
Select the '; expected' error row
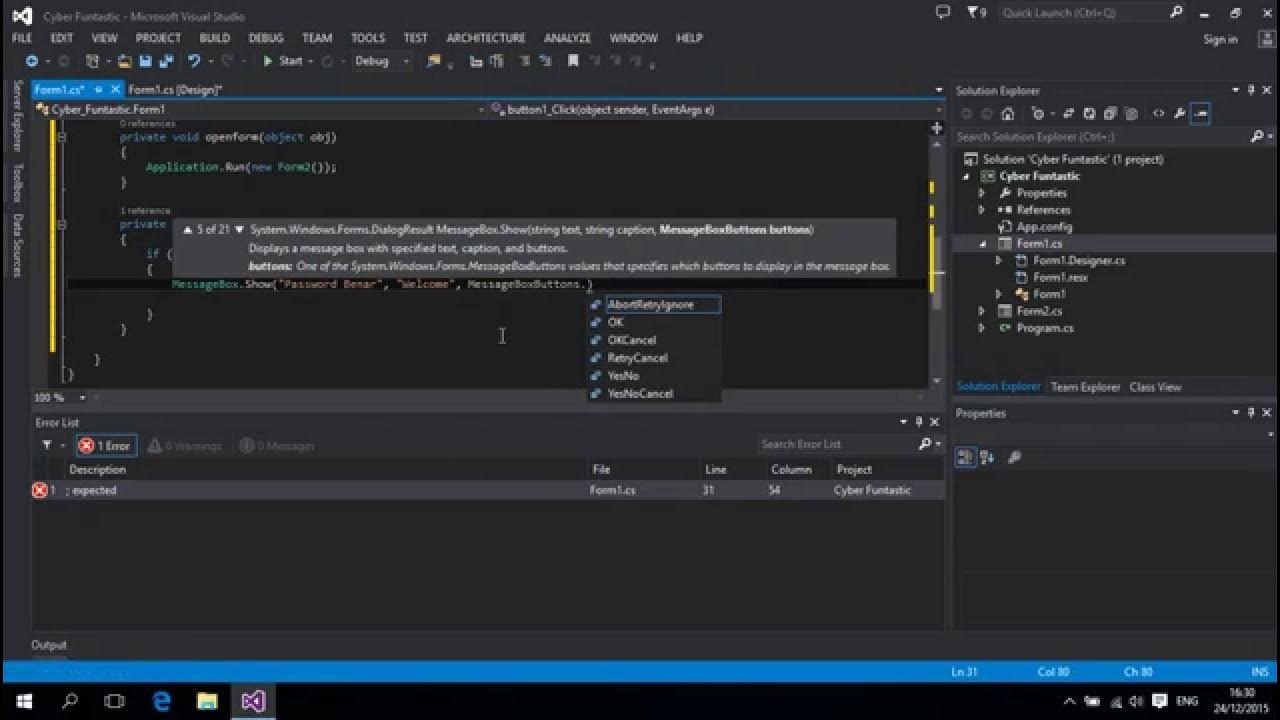[487, 490]
